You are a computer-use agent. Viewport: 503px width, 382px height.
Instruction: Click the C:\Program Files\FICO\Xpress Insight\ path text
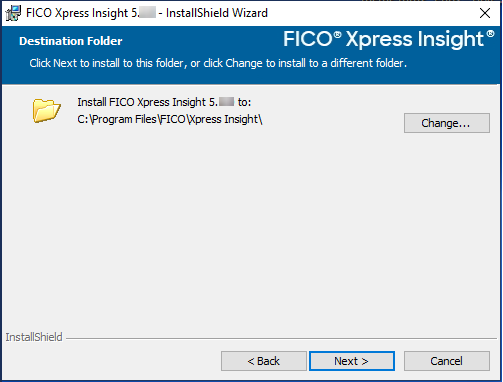pos(170,119)
